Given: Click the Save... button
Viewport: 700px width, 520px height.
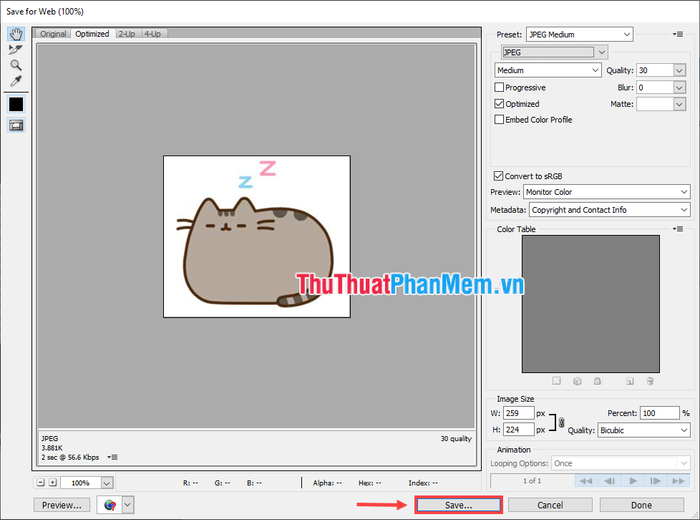Looking at the screenshot, I should point(458,505).
